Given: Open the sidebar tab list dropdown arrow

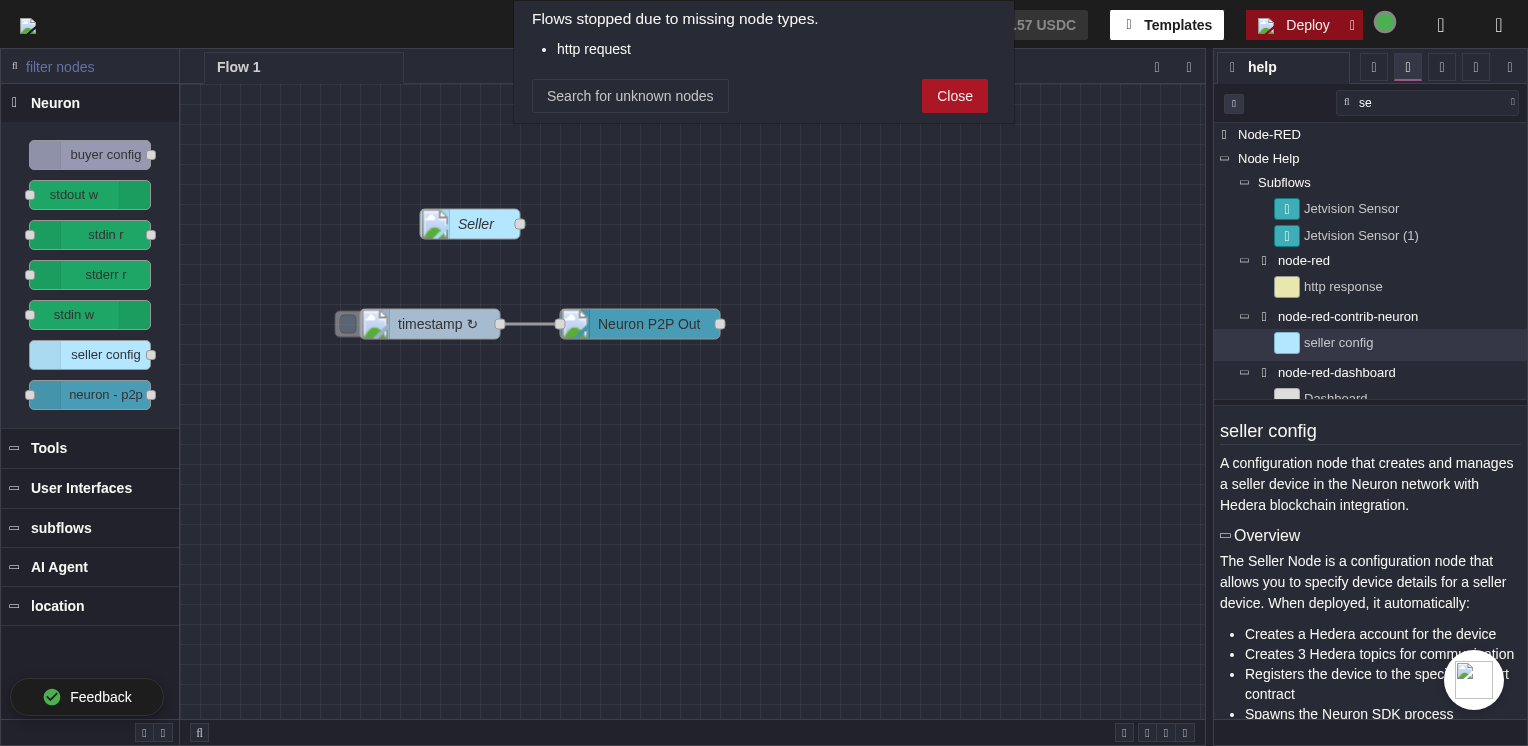Looking at the screenshot, I should (x=1510, y=67).
